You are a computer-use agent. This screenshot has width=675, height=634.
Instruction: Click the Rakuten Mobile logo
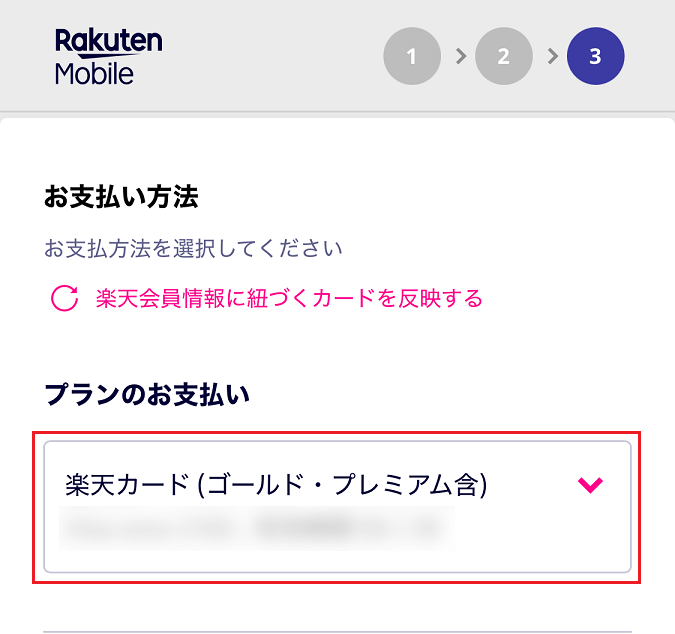[x=108, y=56]
